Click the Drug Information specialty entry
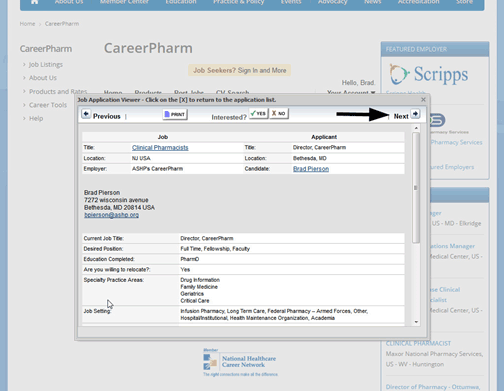Screen dimensions: 504x391 (200, 280)
